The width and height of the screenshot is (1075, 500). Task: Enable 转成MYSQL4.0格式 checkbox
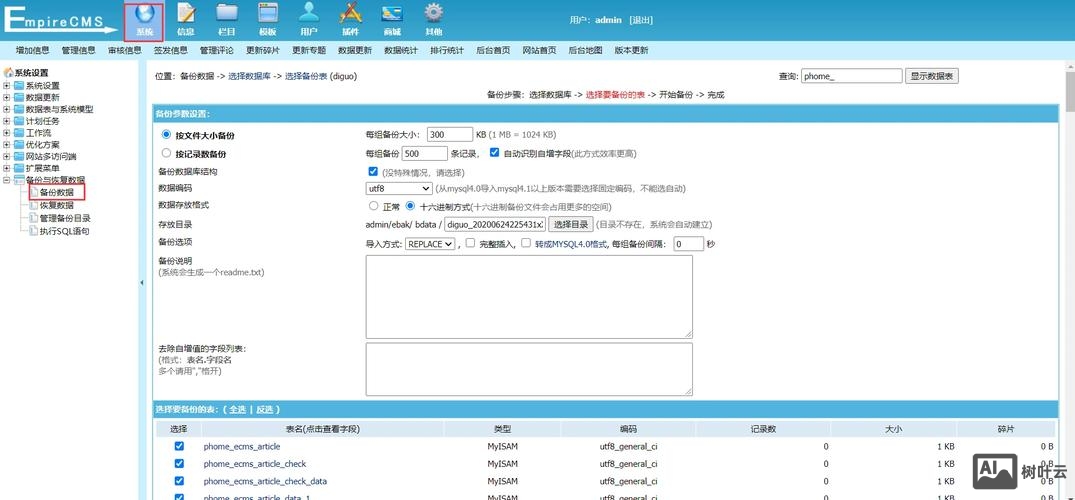[526, 243]
